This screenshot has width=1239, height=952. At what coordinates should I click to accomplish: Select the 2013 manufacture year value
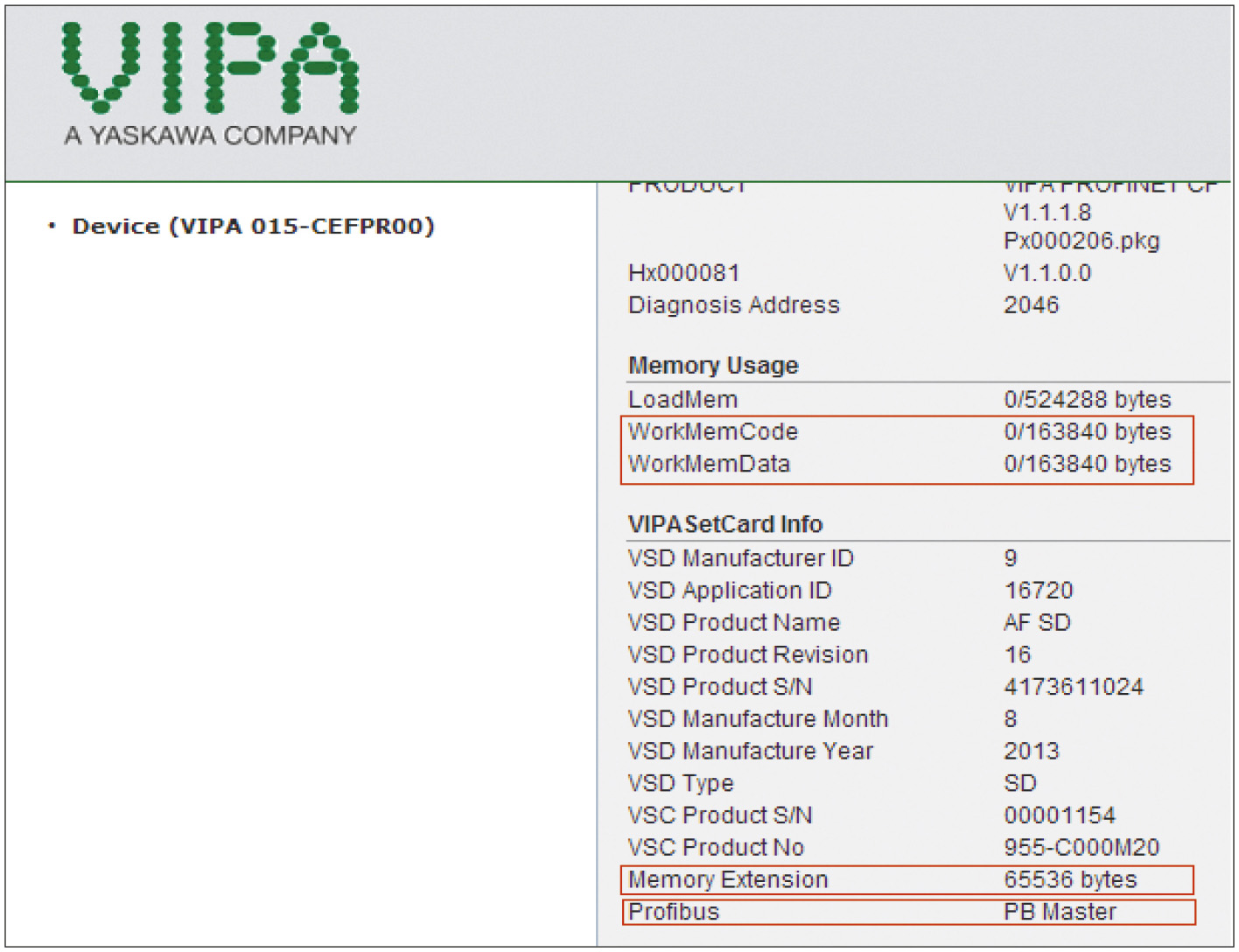1032,752
